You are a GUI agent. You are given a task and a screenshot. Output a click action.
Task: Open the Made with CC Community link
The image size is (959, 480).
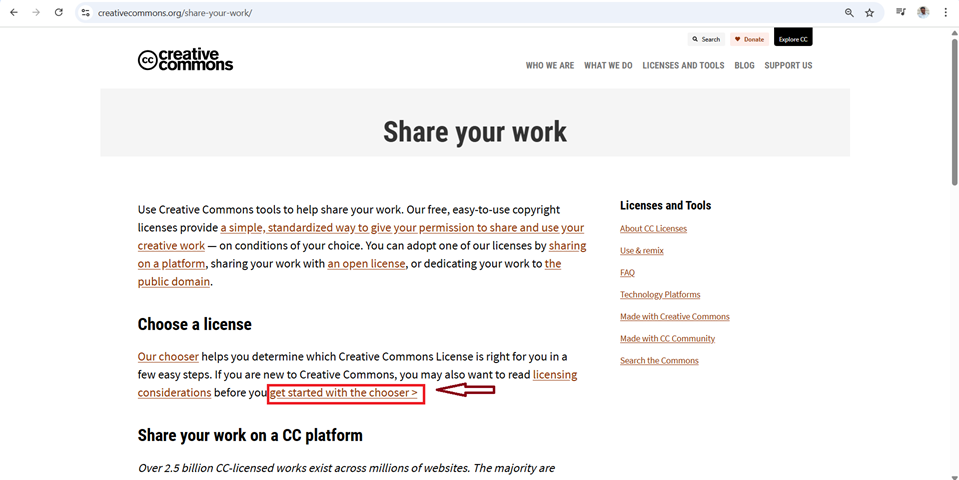pos(667,339)
